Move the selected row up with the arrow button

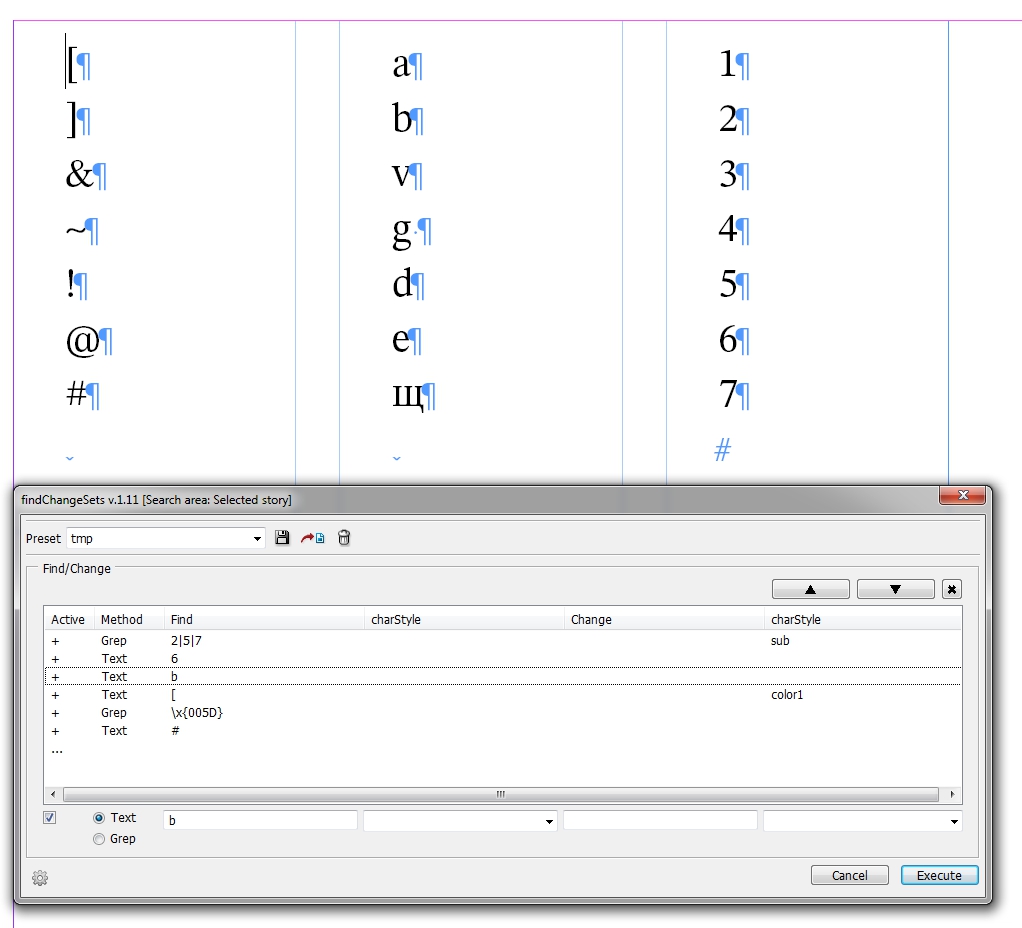point(811,589)
